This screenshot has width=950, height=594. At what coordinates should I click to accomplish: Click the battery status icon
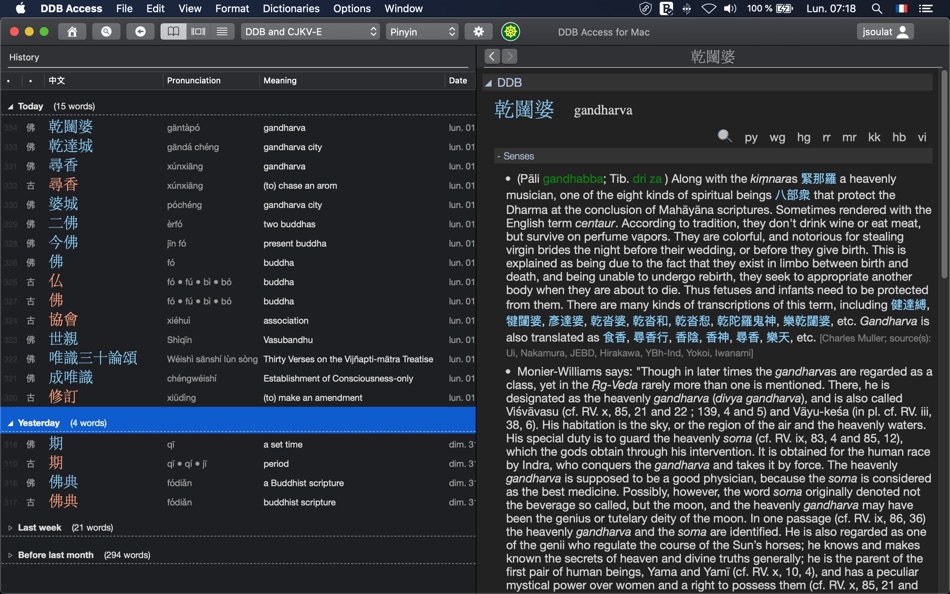pyautogui.click(x=785, y=8)
